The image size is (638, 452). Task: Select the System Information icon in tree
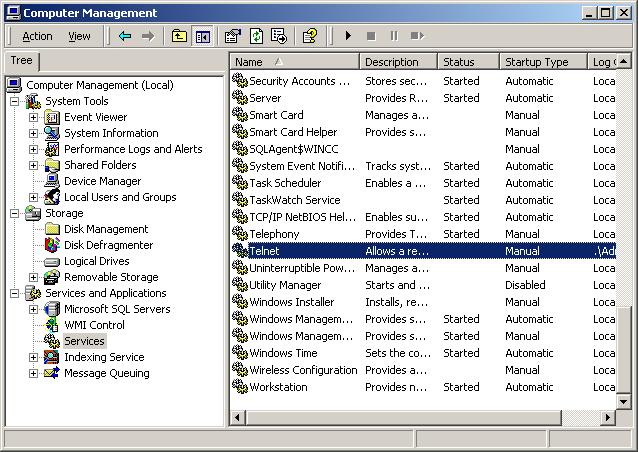pos(52,133)
